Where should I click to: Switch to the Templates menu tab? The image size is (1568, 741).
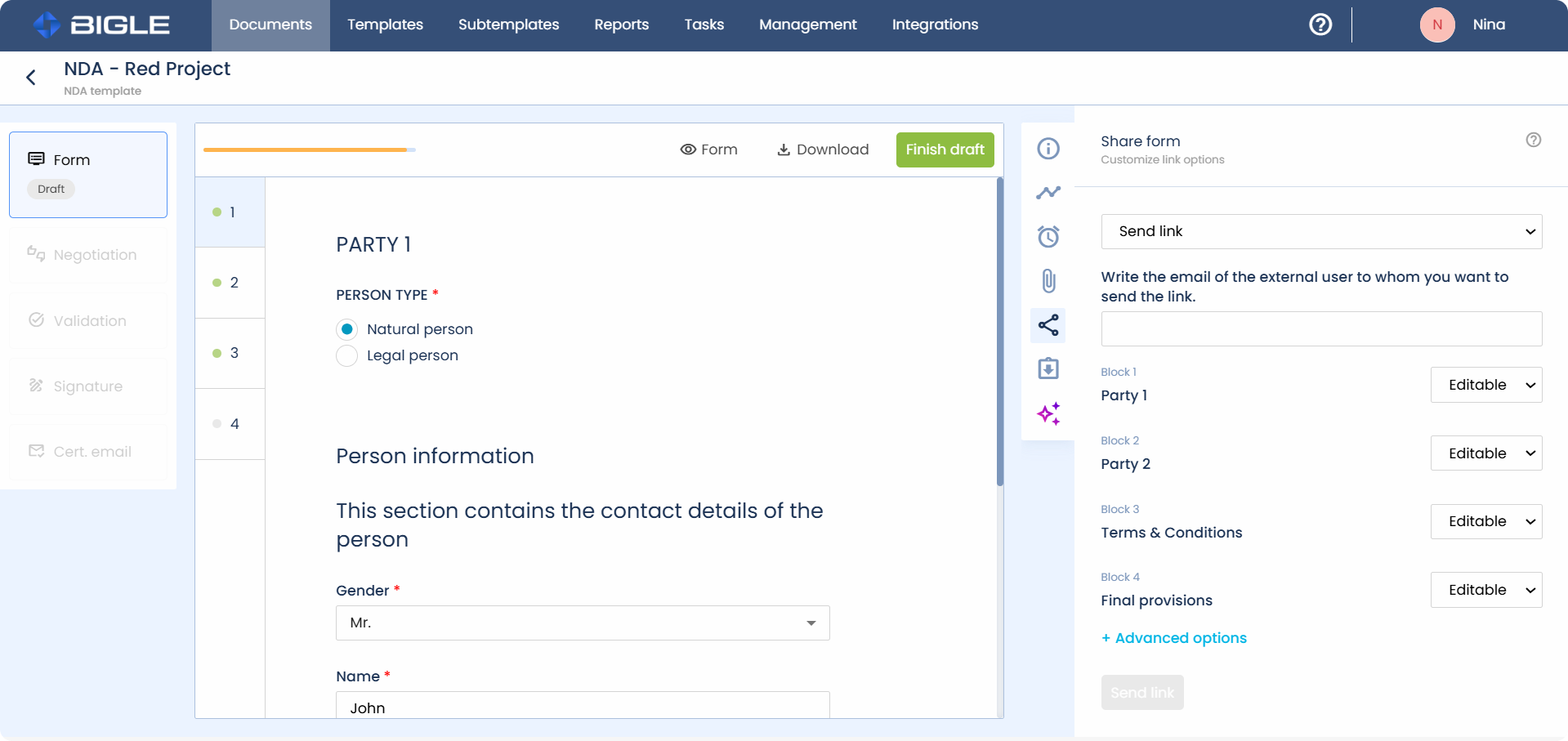384,25
